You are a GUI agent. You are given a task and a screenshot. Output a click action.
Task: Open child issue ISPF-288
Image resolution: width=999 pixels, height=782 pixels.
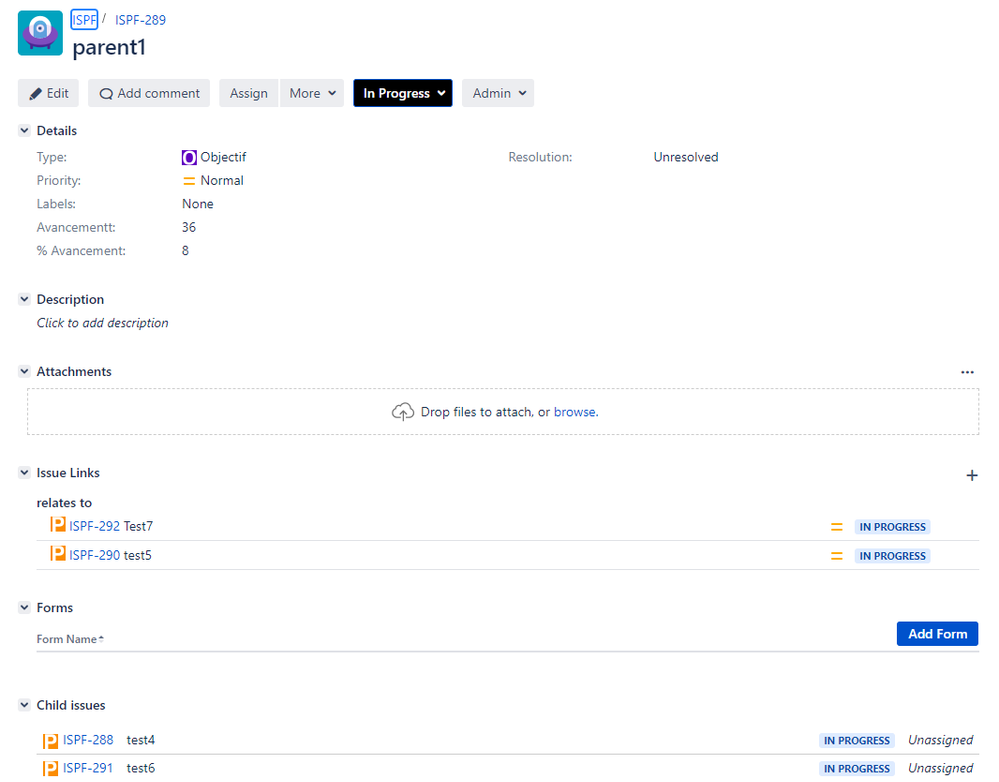tap(88, 741)
